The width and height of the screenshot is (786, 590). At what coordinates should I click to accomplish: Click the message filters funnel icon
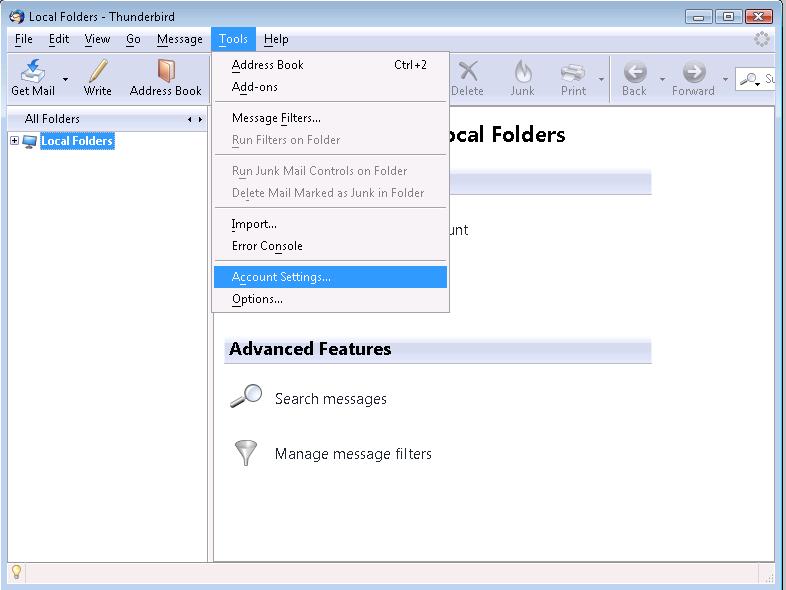pos(246,453)
